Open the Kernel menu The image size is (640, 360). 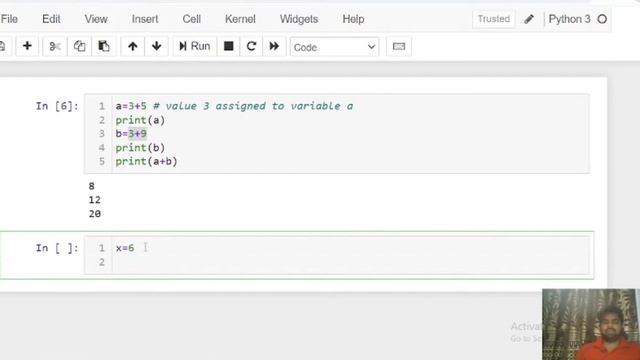240,19
